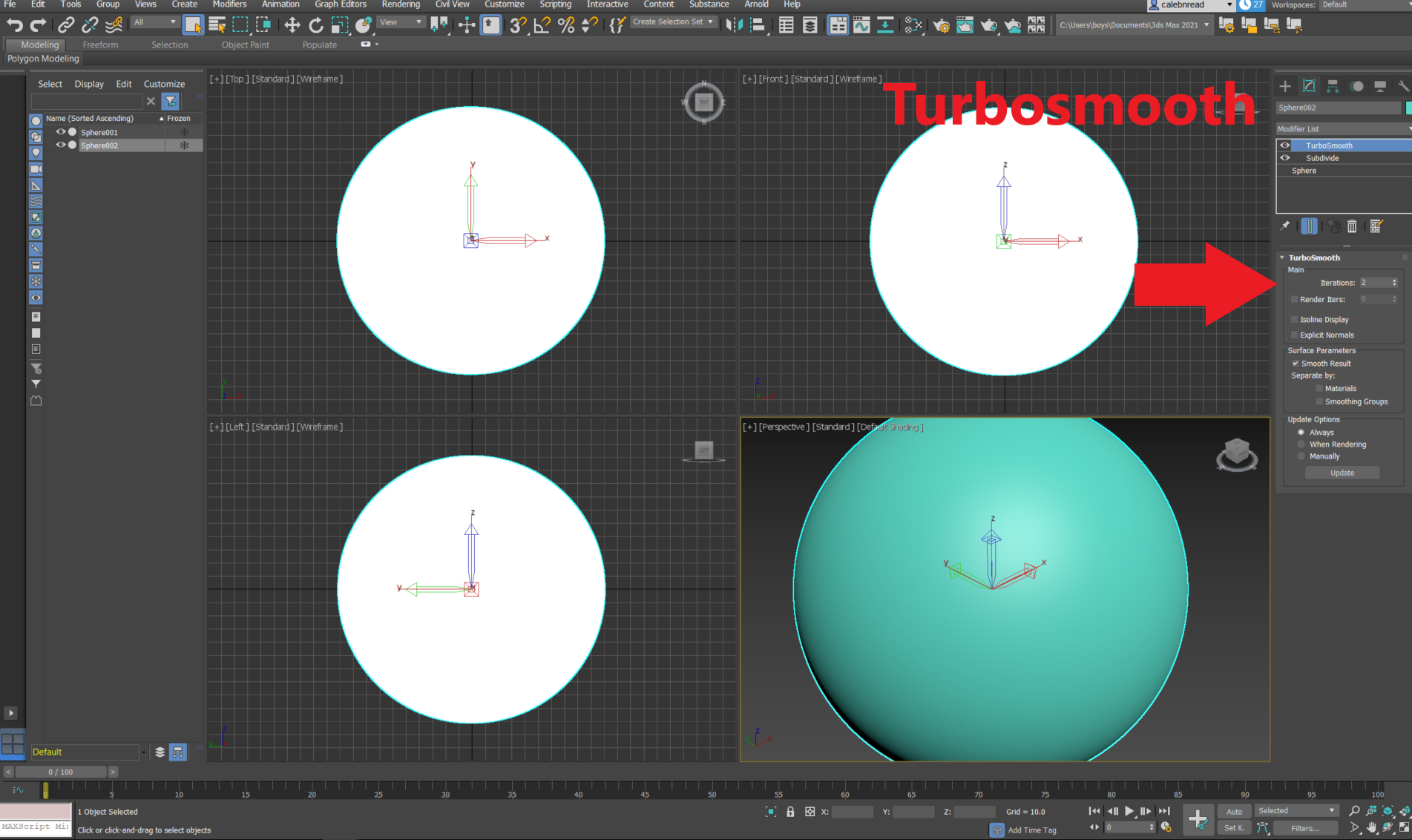The width and height of the screenshot is (1412, 840).
Task: Enable the Isoline Display checkbox
Action: 1295,319
